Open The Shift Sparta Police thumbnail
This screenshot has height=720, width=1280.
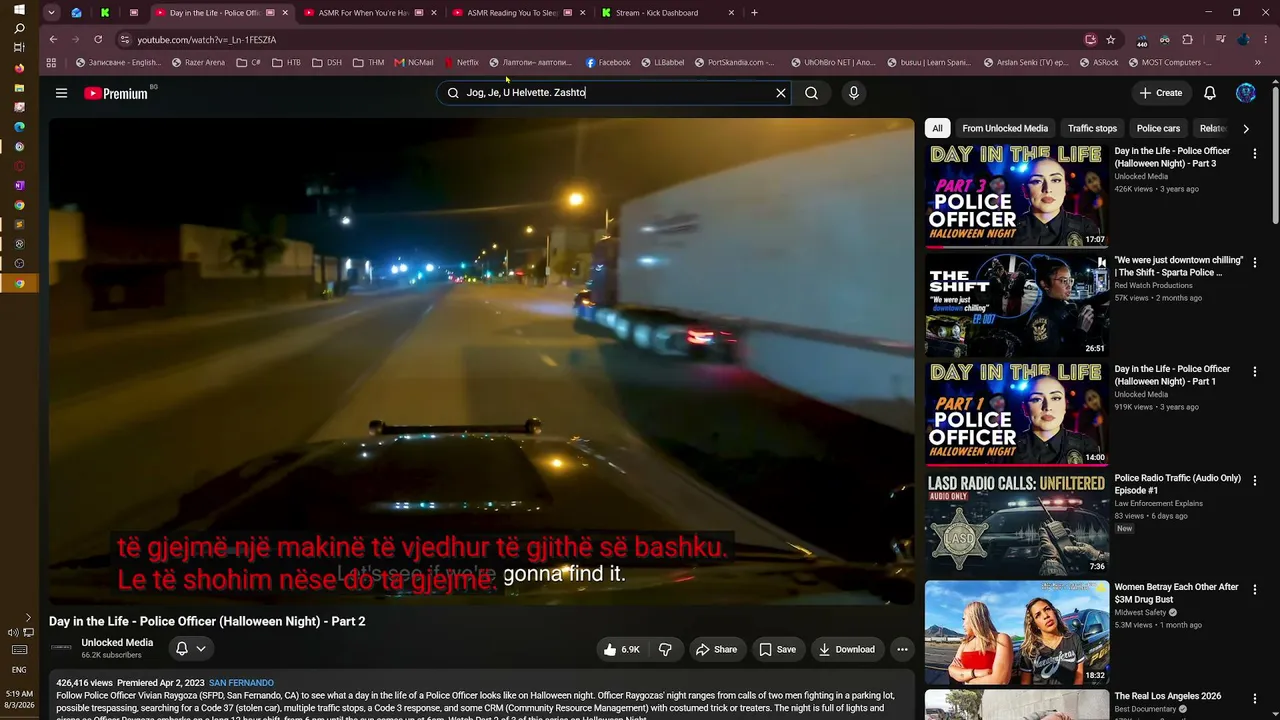1016,305
